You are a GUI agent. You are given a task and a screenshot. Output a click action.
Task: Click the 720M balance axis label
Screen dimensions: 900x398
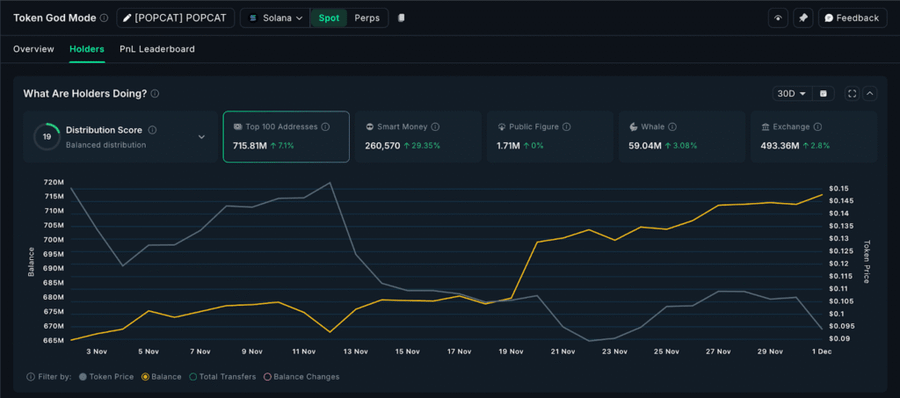(x=53, y=182)
